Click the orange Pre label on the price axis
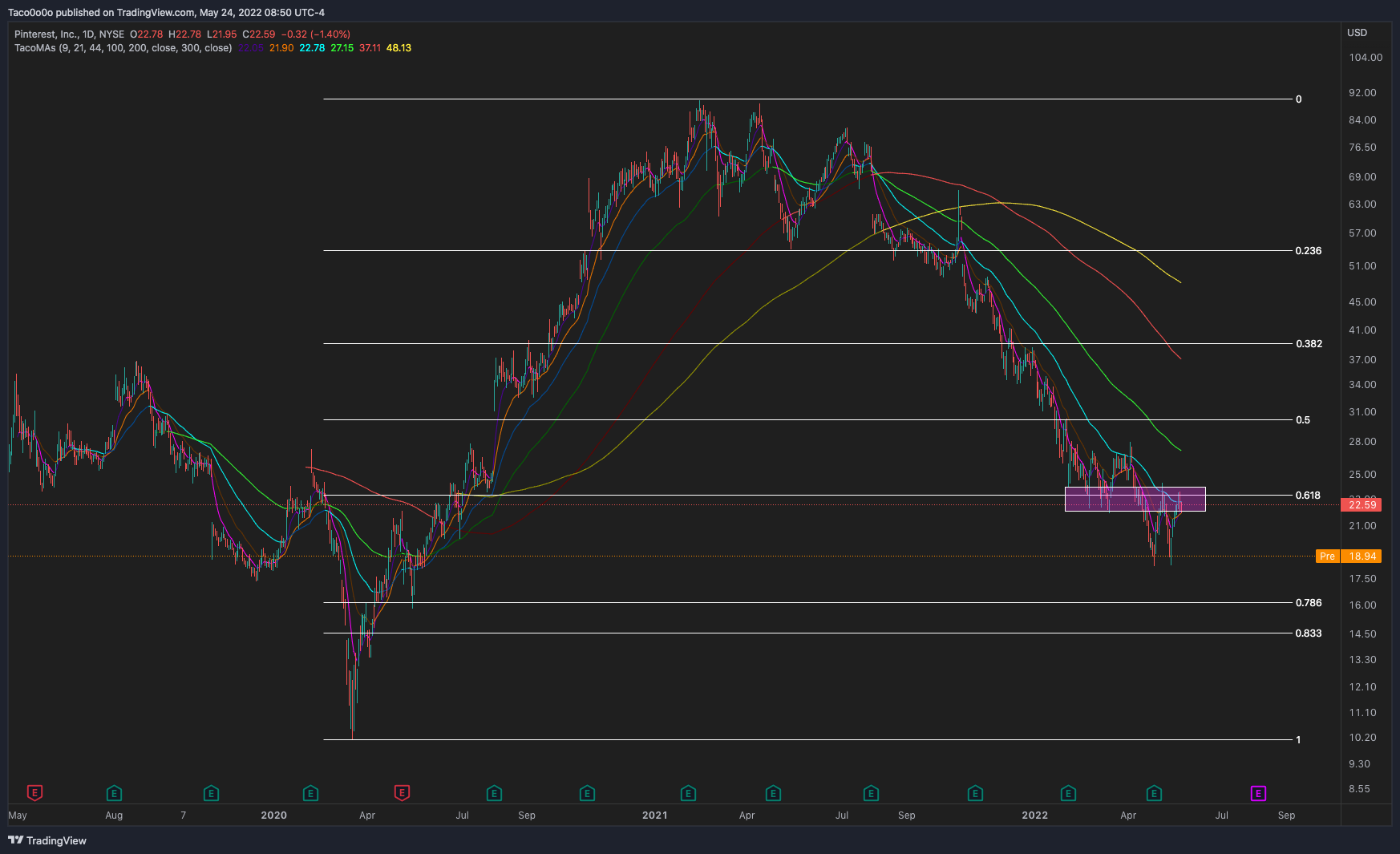Screen dimensions: 1400x854 (1328, 556)
